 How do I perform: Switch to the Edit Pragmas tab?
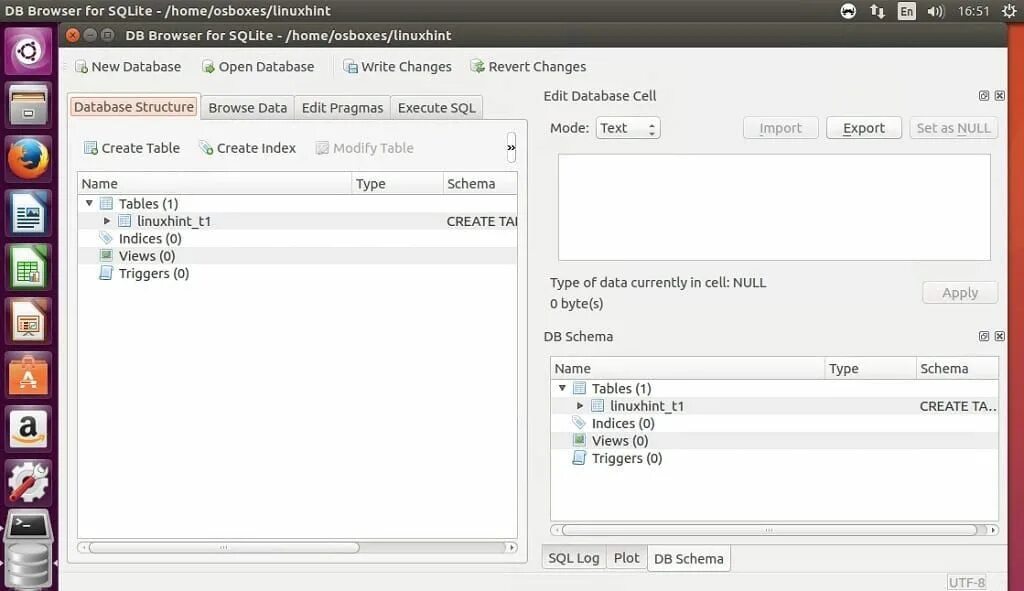pyautogui.click(x=342, y=108)
